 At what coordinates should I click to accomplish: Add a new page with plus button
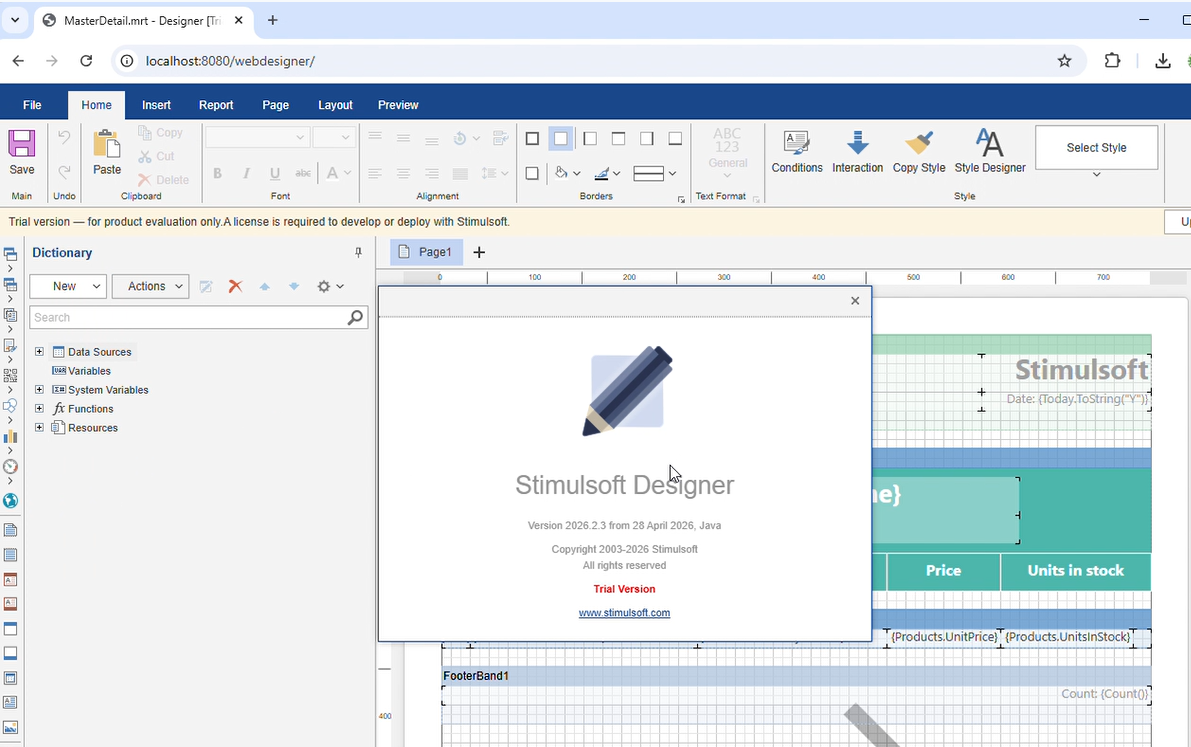click(479, 252)
